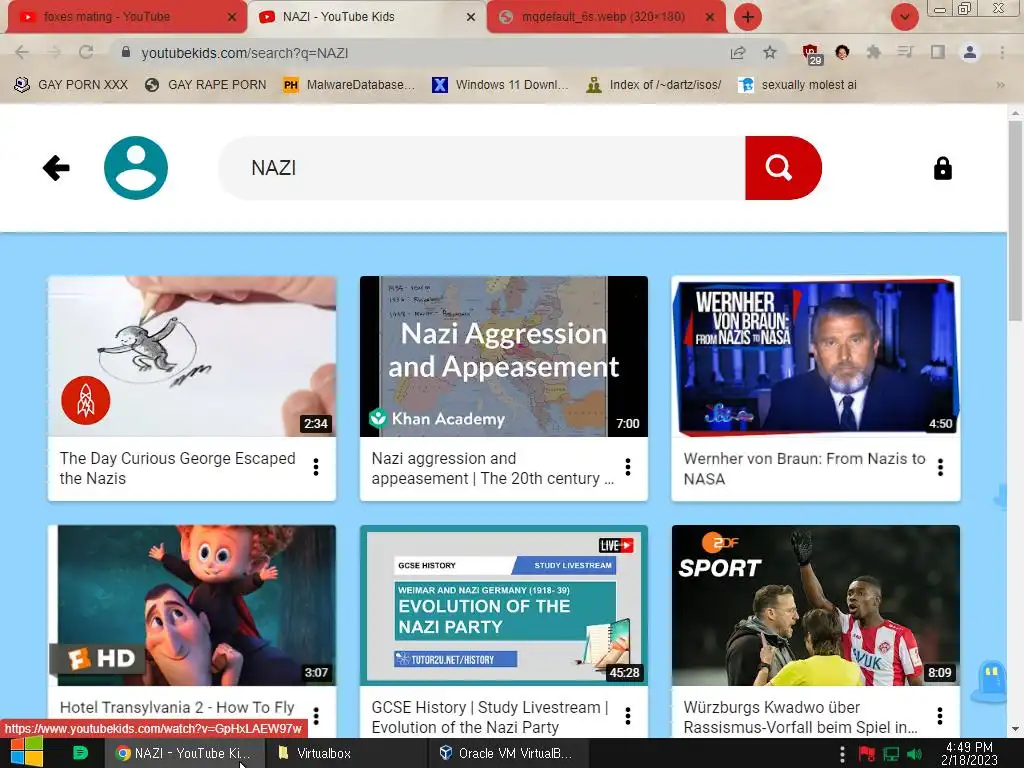Open the Chrome profile icon
This screenshot has width=1024, height=768.
(970, 52)
